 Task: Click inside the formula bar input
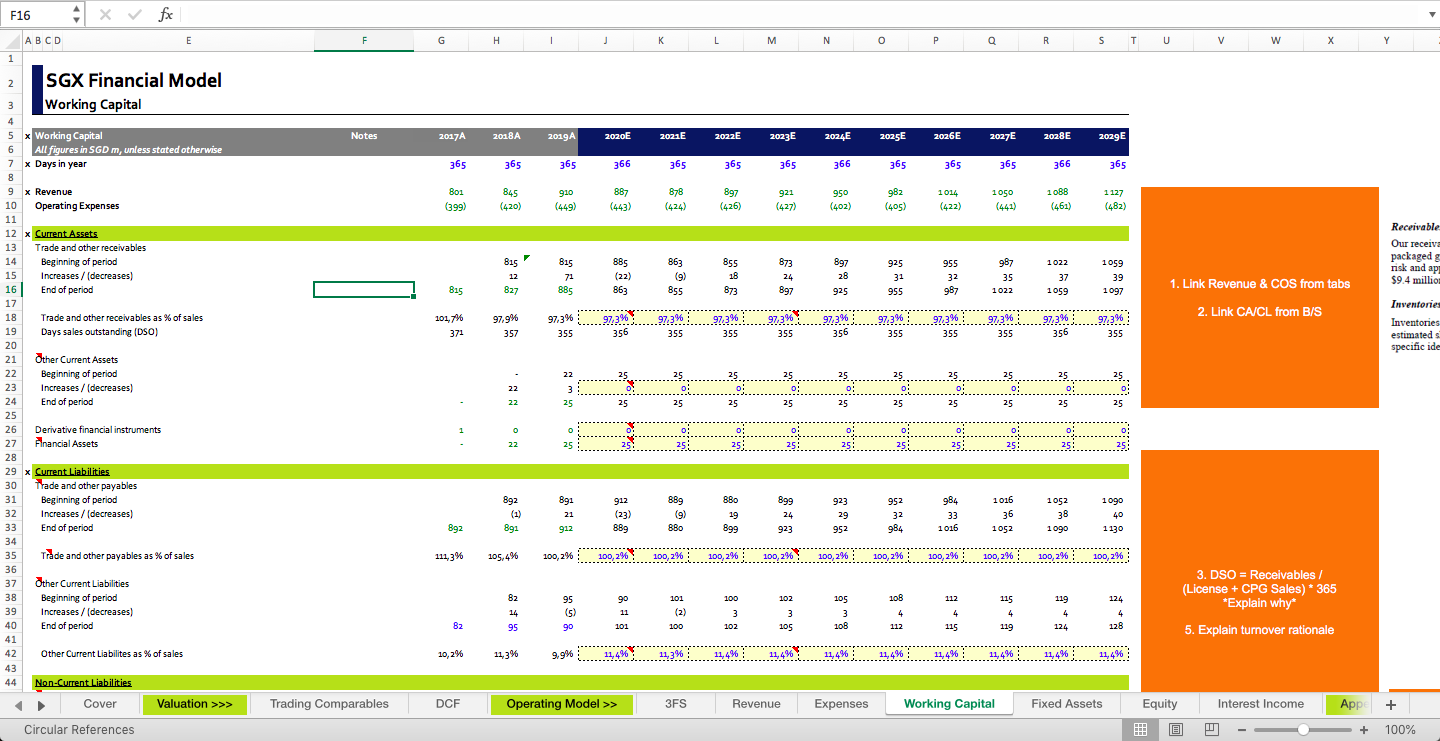[x=800, y=15]
